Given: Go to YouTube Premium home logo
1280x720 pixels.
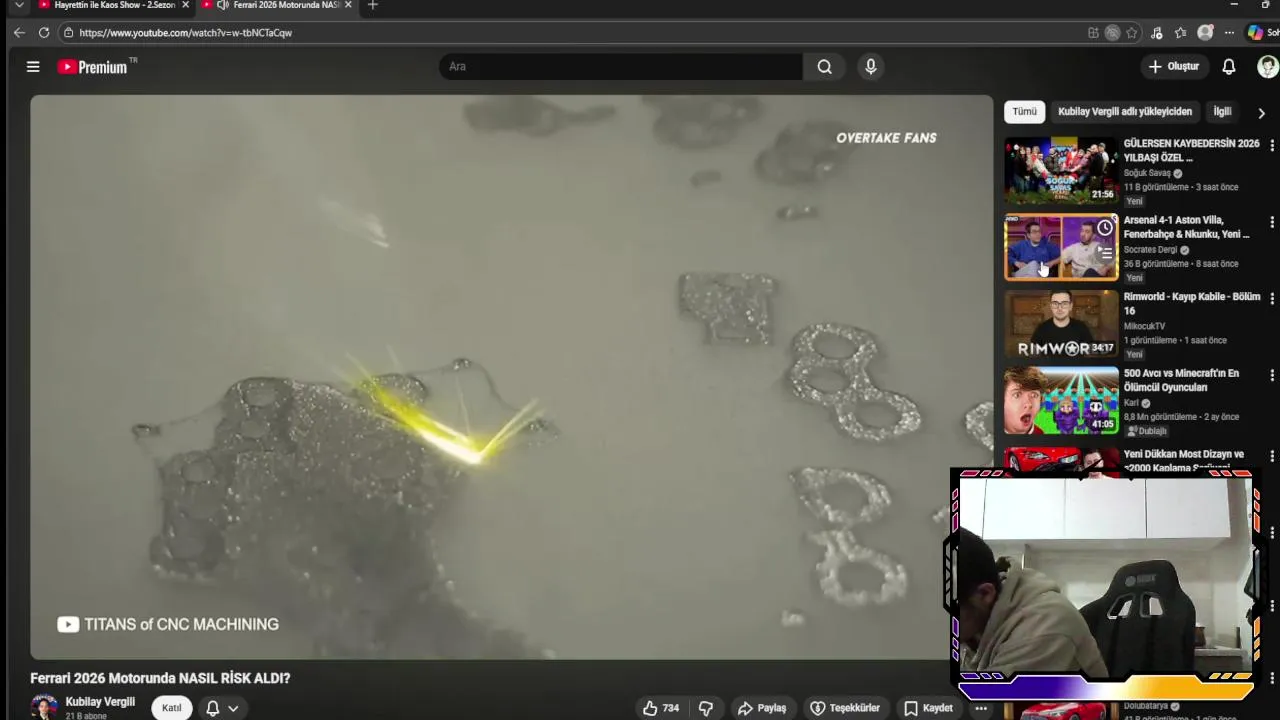Looking at the screenshot, I should (x=93, y=67).
